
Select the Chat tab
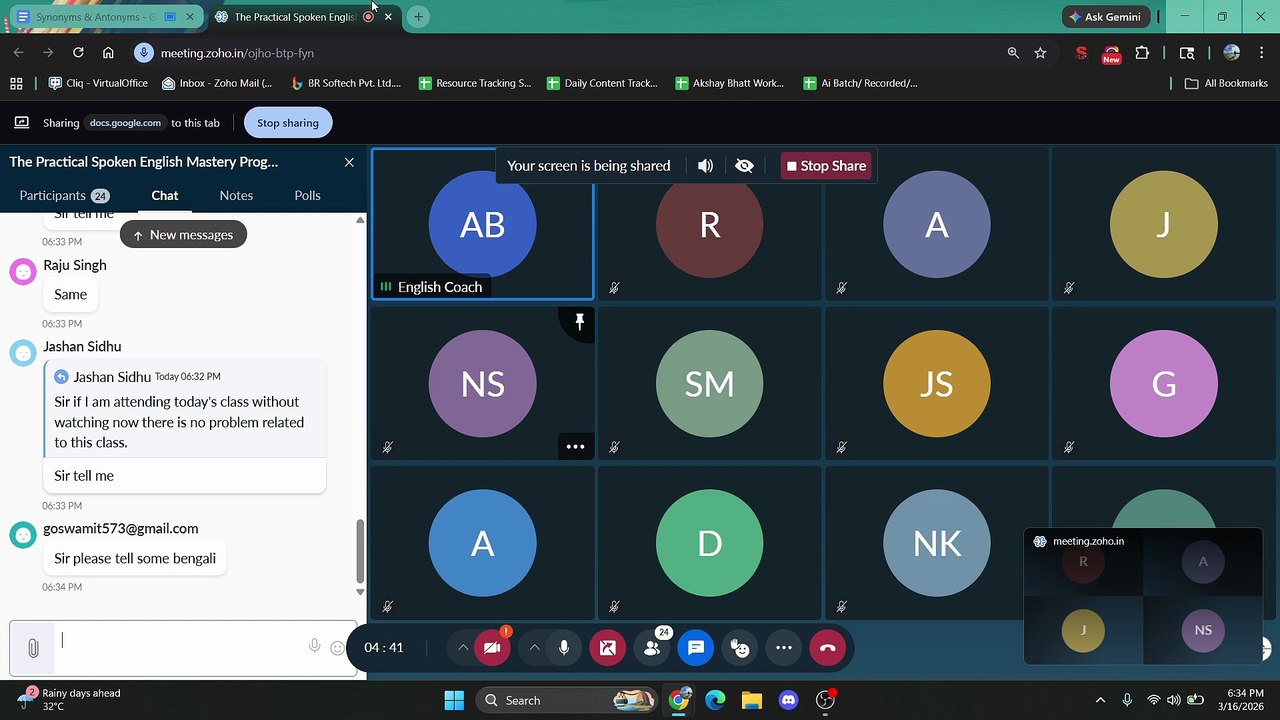point(165,195)
